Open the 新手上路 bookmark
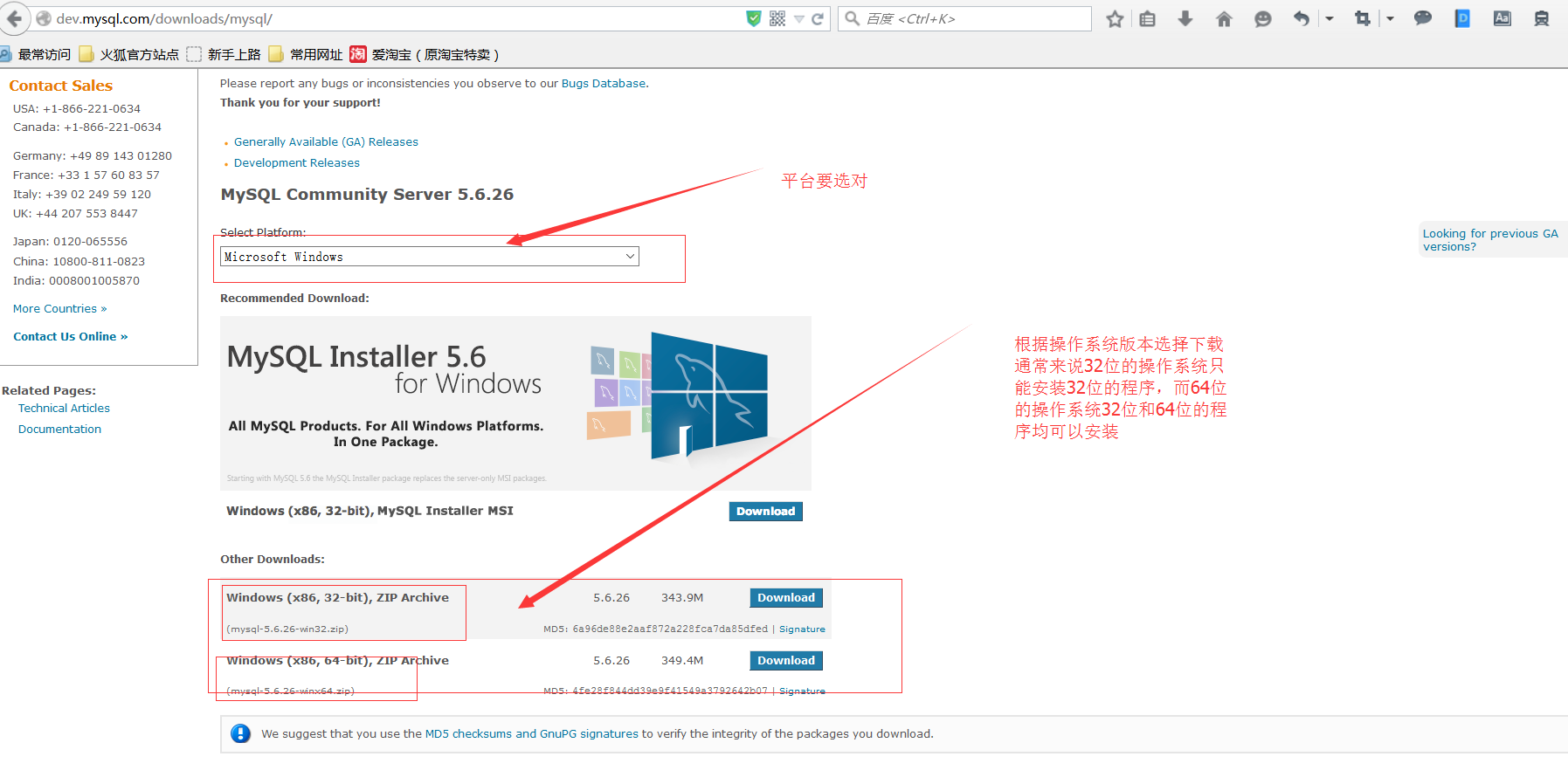Image resolution: width=1568 pixels, height=784 pixels. click(x=224, y=54)
